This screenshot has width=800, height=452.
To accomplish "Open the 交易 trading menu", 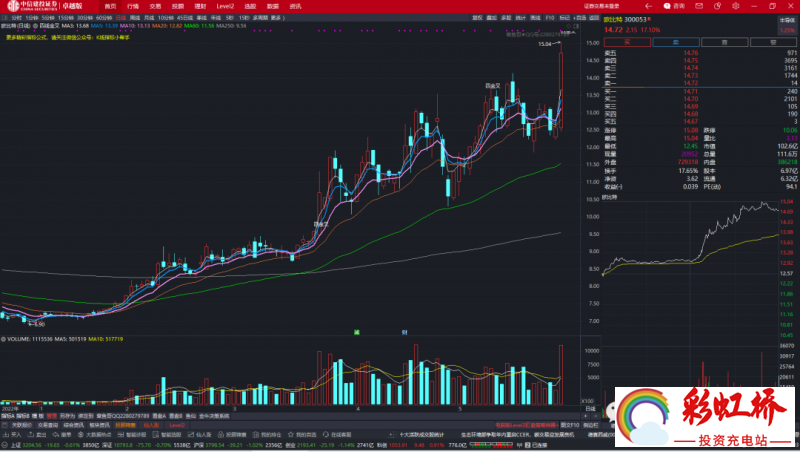I will [155, 6].
